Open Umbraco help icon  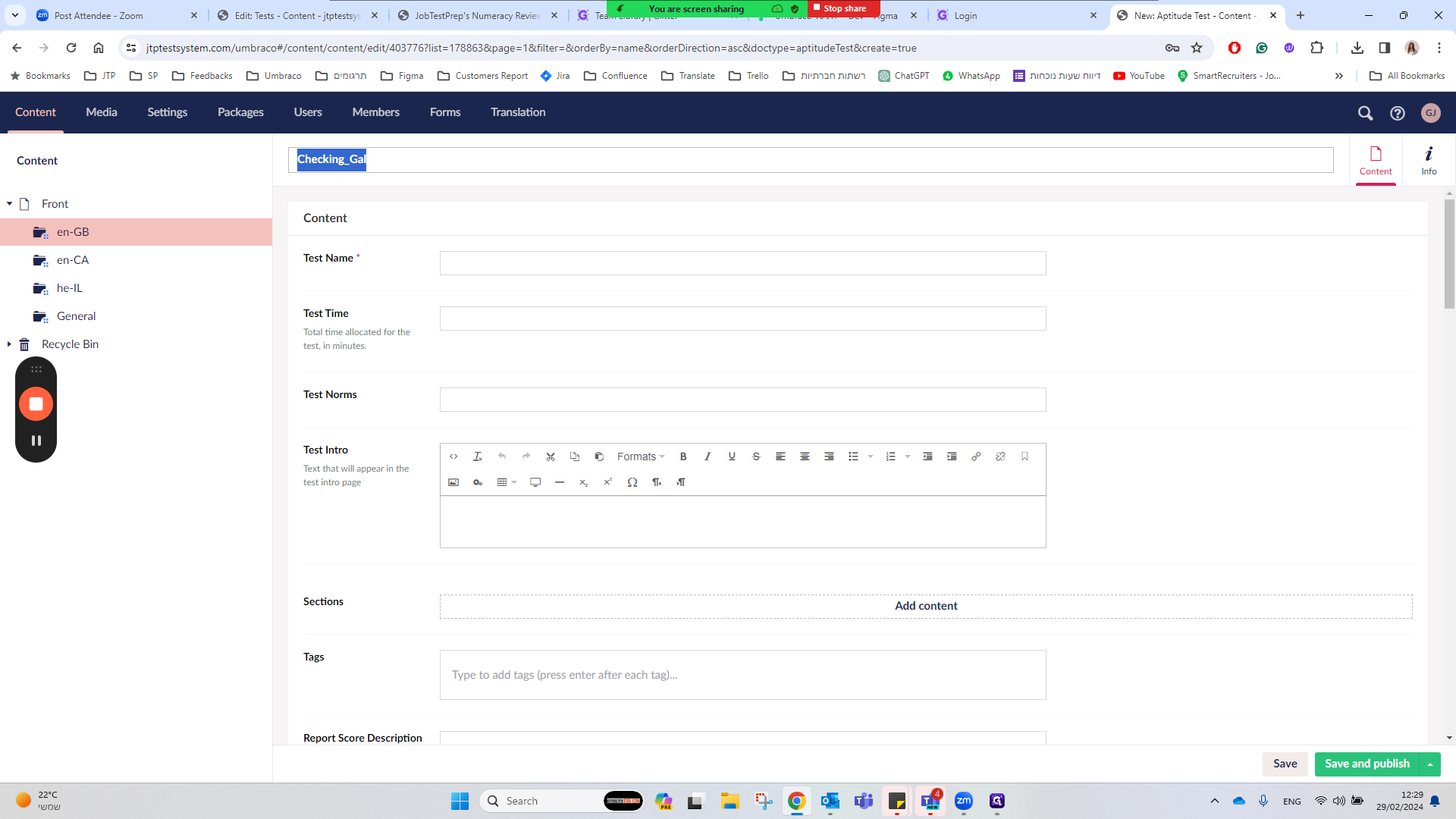[1398, 113]
